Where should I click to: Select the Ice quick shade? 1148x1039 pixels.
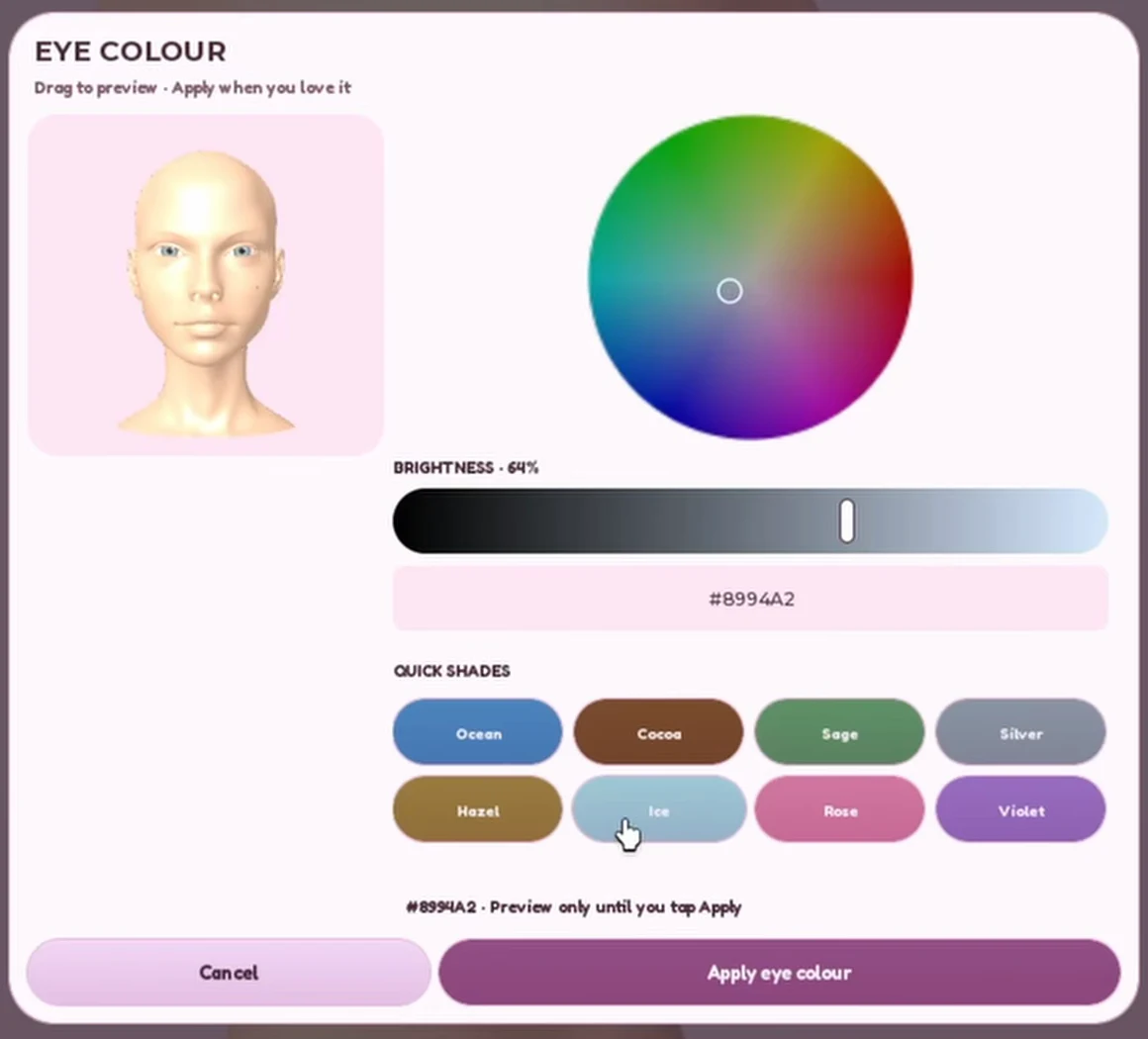pos(658,809)
